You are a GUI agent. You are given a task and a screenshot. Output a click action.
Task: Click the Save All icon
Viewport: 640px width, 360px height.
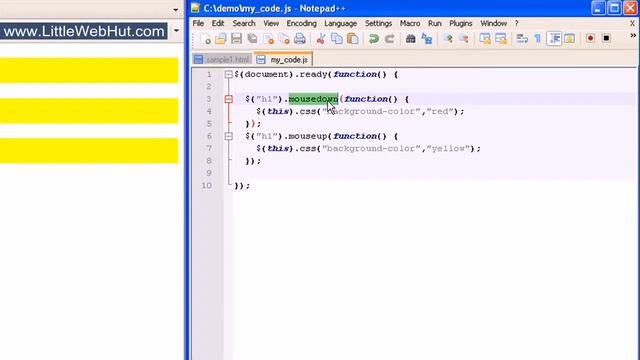pyautogui.click(x=252, y=39)
